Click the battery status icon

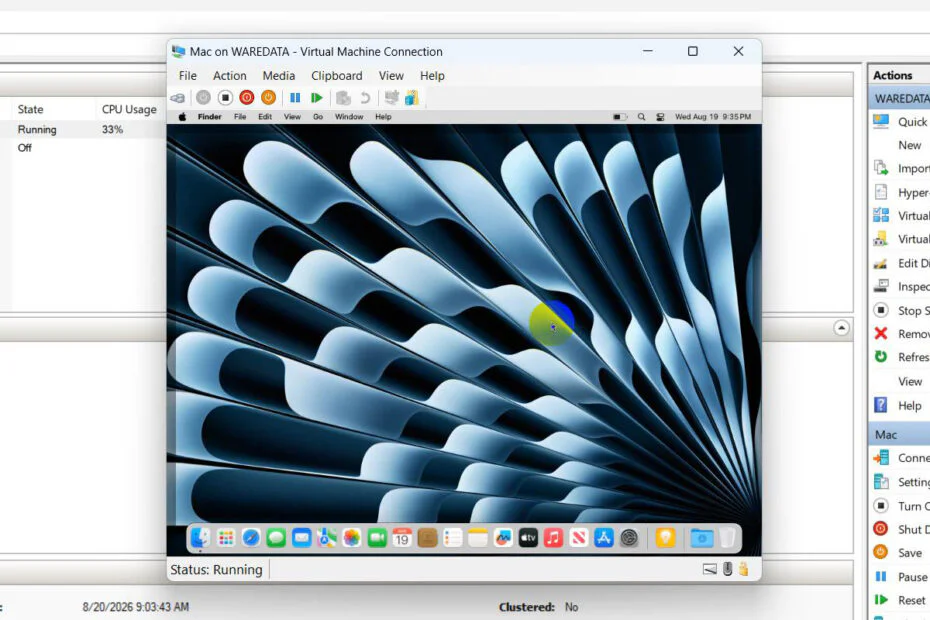coord(620,117)
